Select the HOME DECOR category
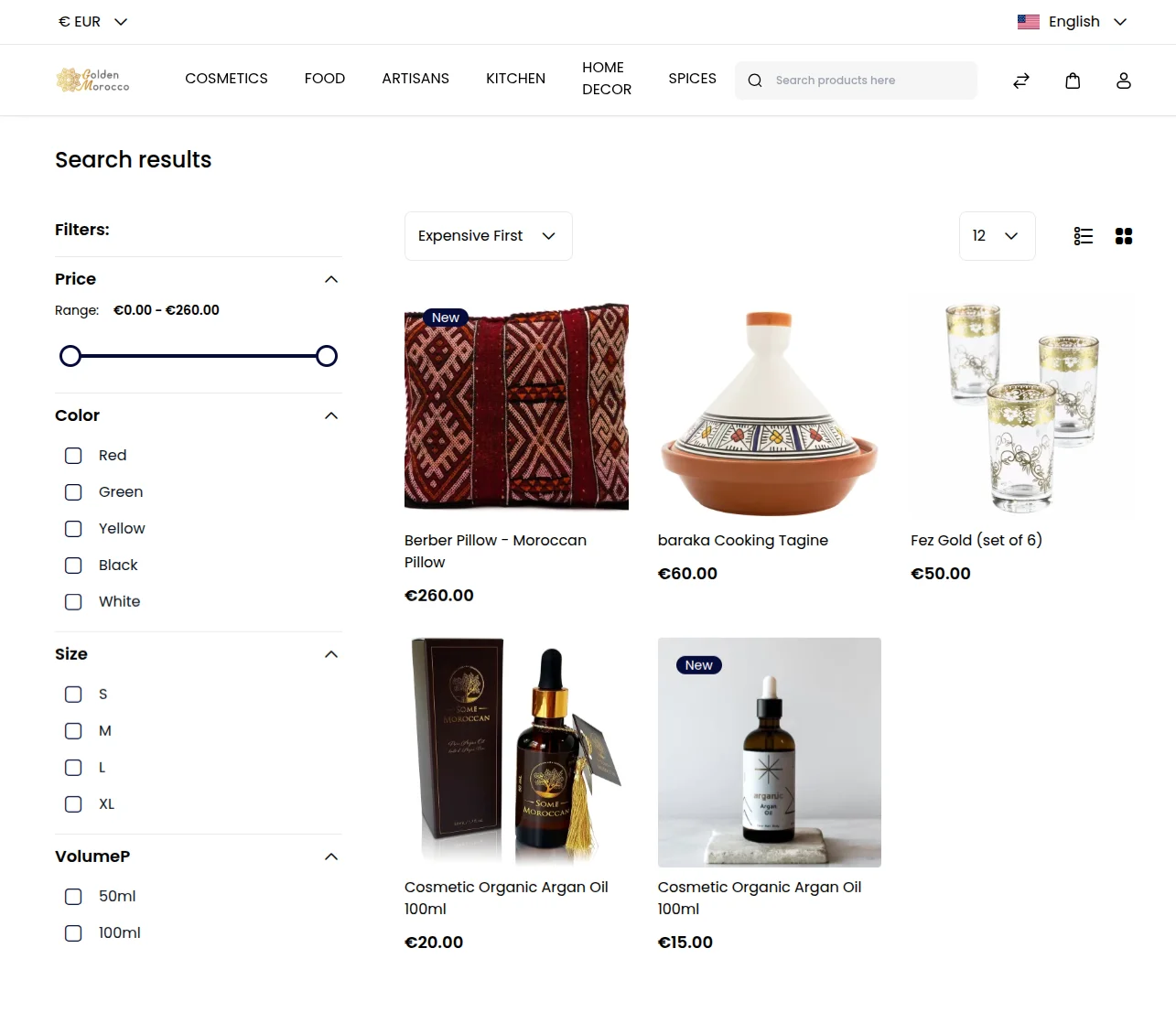This screenshot has width=1176, height=1013. pos(606,79)
